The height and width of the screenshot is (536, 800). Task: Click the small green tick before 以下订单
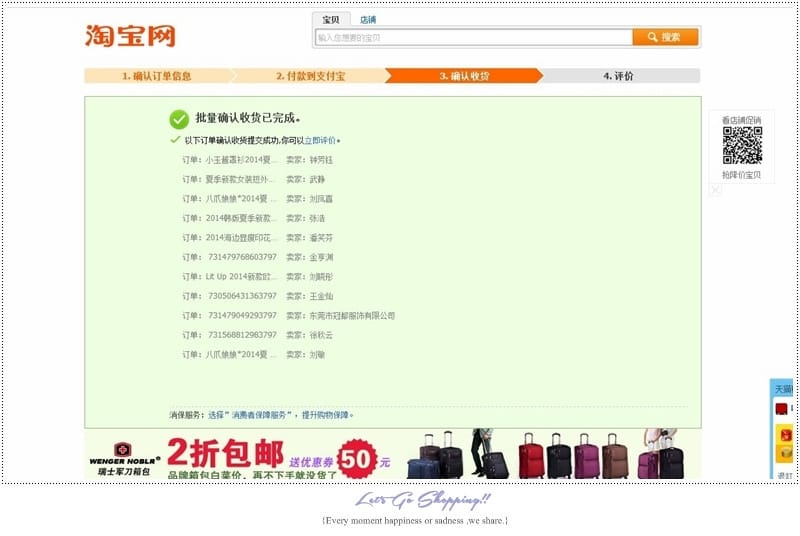coord(175,140)
